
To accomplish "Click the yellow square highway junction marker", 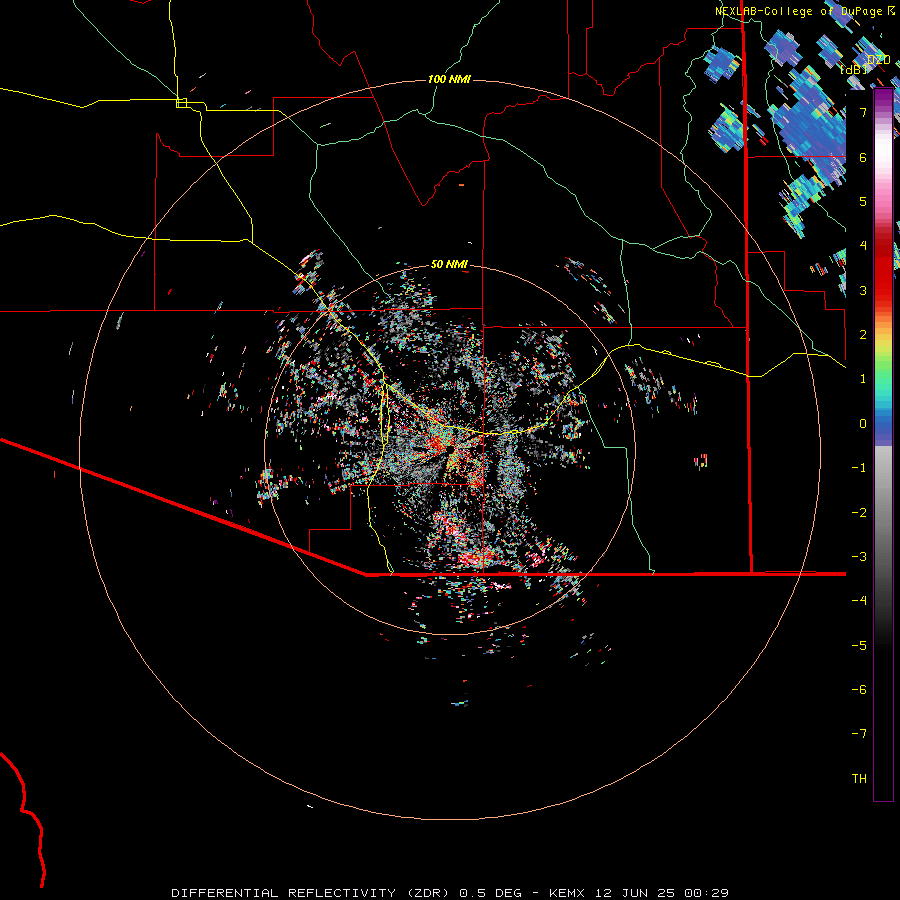I will pos(181,103).
